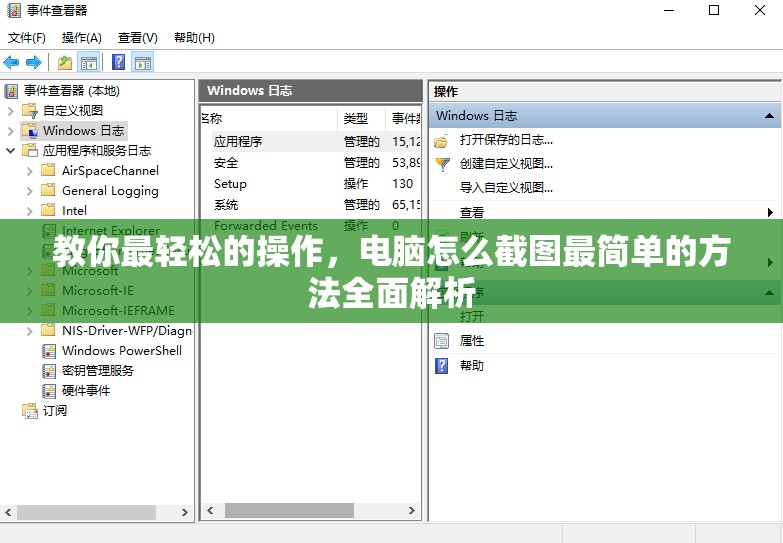This screenshot has width=783, height=543.
Task: Click the Up one level folder icon
Action: [x=65, y=62]
